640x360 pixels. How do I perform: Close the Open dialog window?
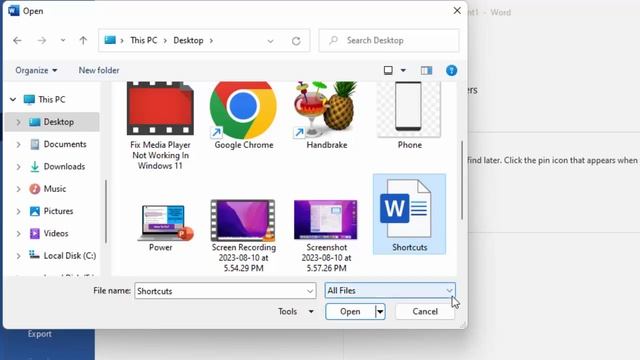click(x=457, y=11)
